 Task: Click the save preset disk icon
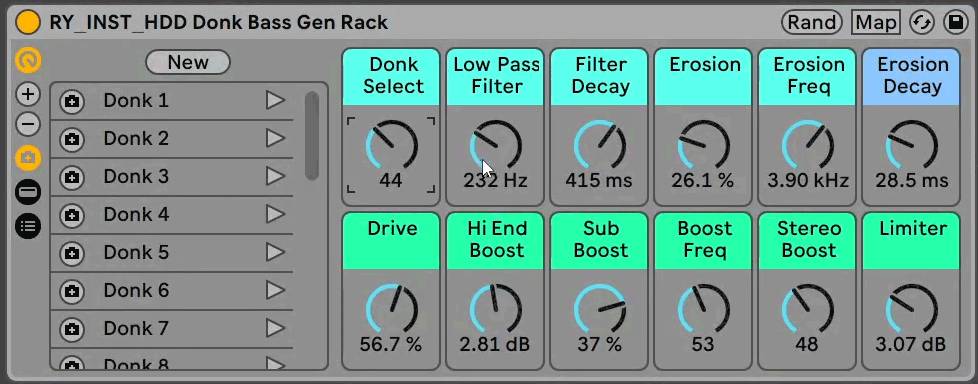[x=955, y=23]
